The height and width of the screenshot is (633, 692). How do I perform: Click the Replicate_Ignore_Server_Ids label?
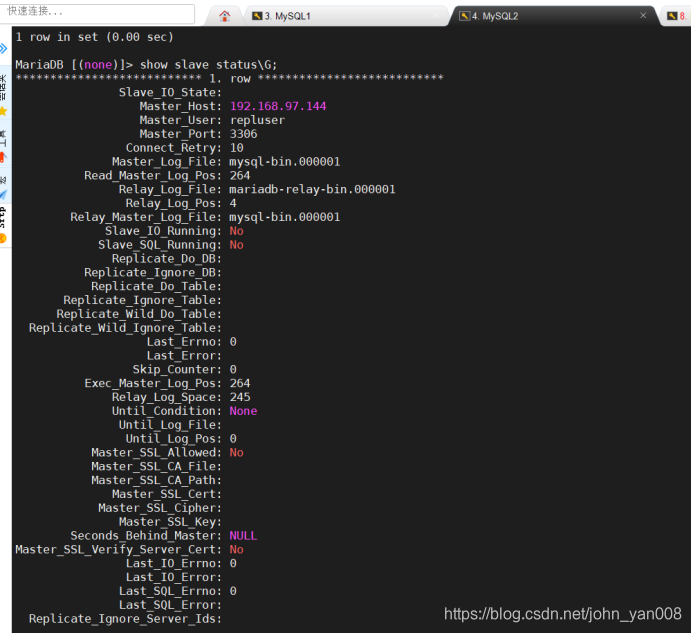[125, 619]
